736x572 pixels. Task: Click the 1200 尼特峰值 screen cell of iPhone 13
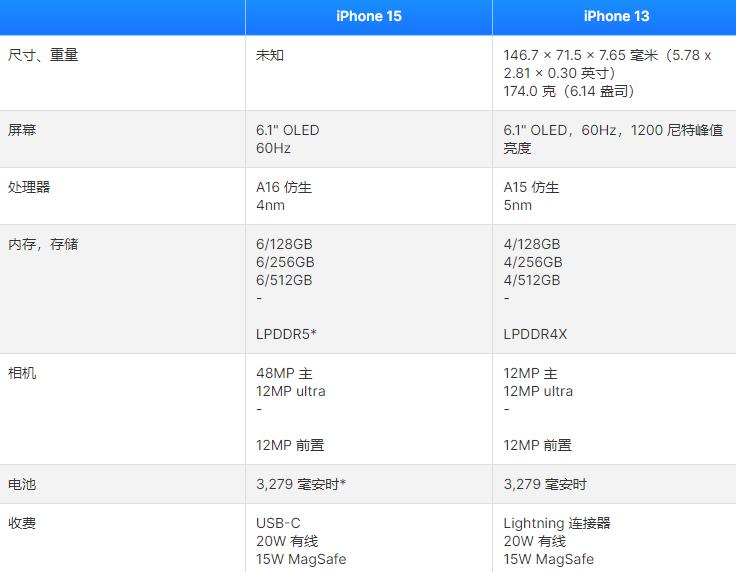613,139
